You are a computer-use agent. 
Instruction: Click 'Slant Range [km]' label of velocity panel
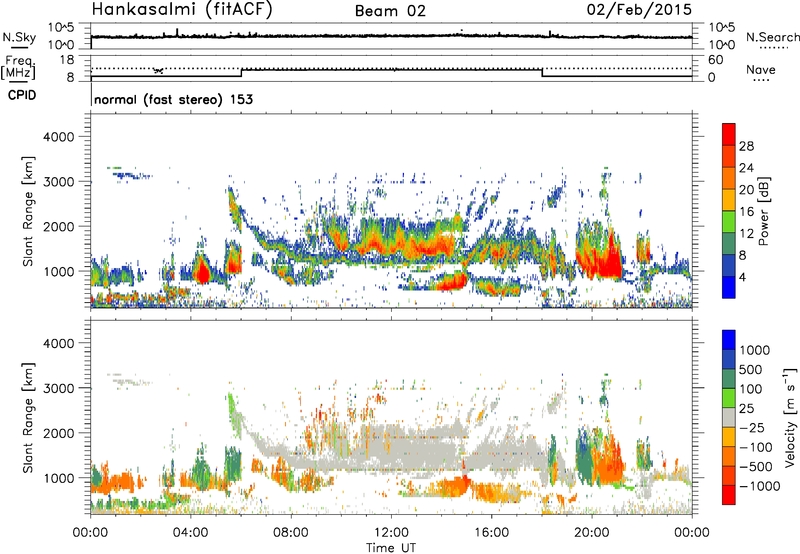pyautogui.click(x=29, y=418)
